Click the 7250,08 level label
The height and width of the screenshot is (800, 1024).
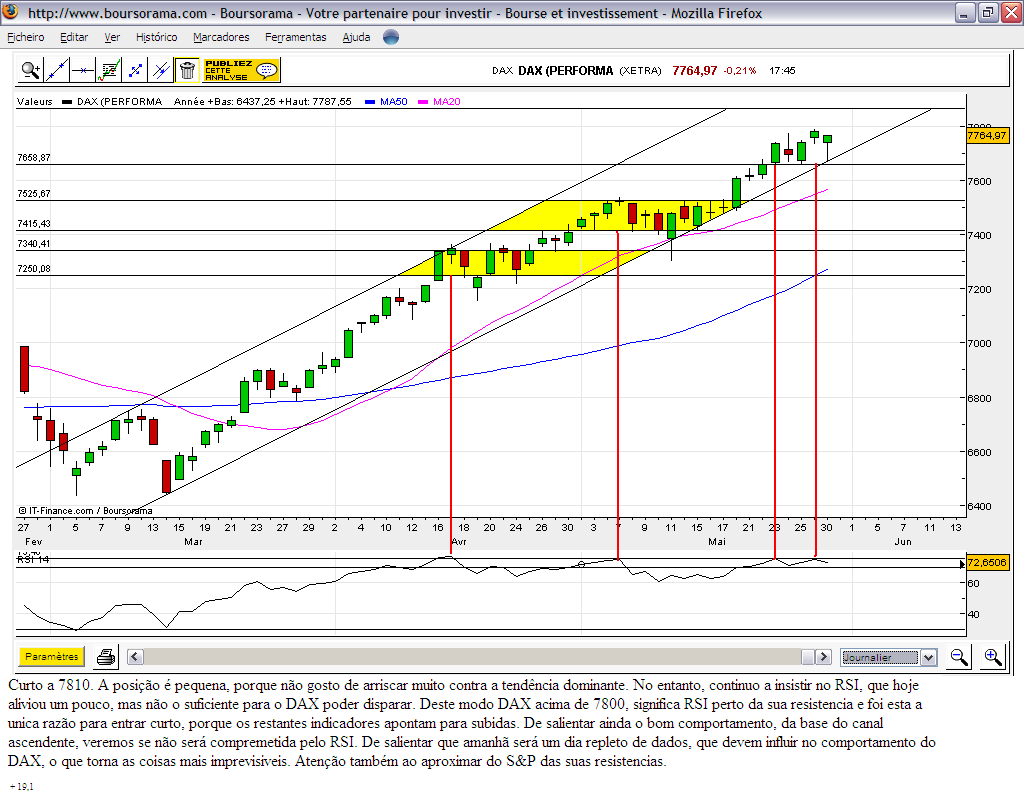click(34, 268)
